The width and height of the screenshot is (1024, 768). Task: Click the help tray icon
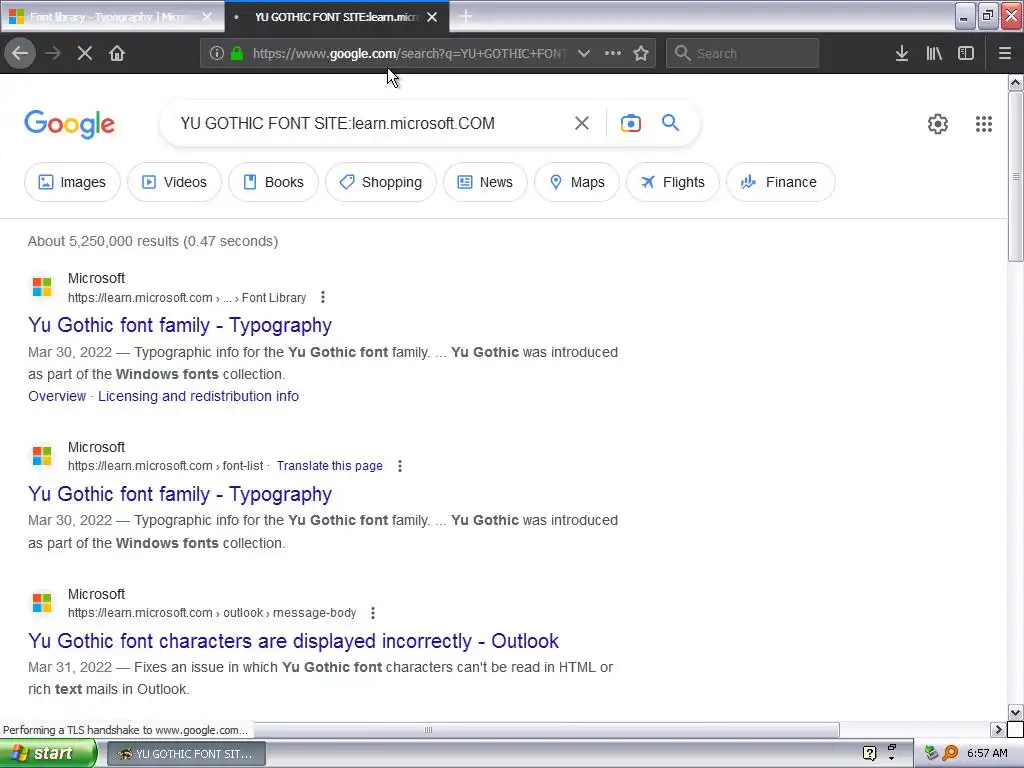pos(869,753)
